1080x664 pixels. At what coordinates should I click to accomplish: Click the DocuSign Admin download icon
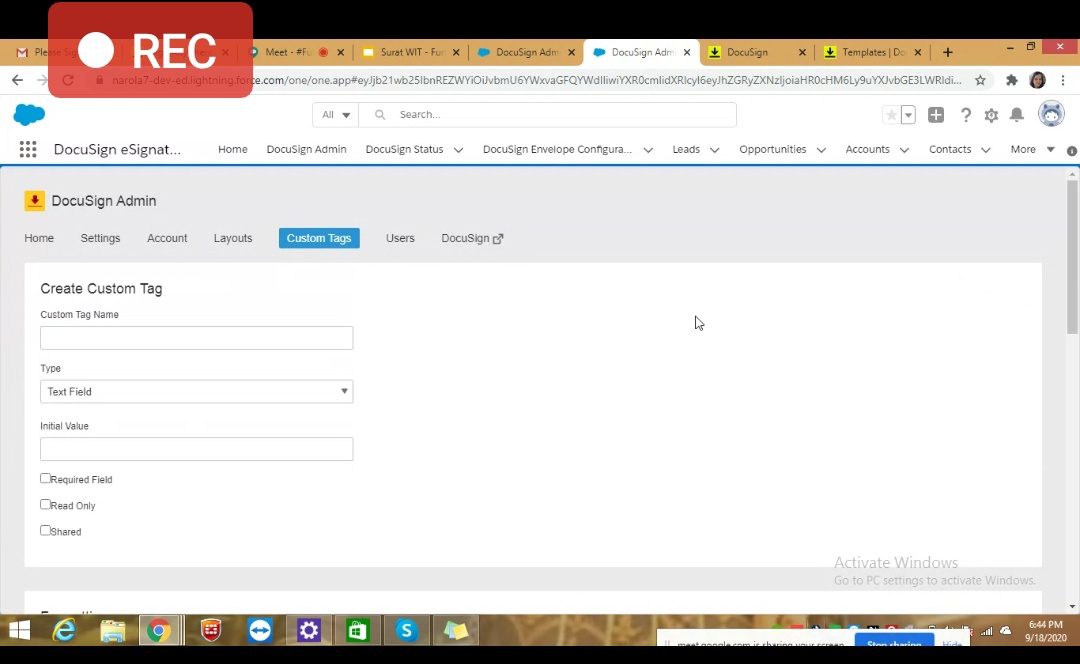click(34, 200)
